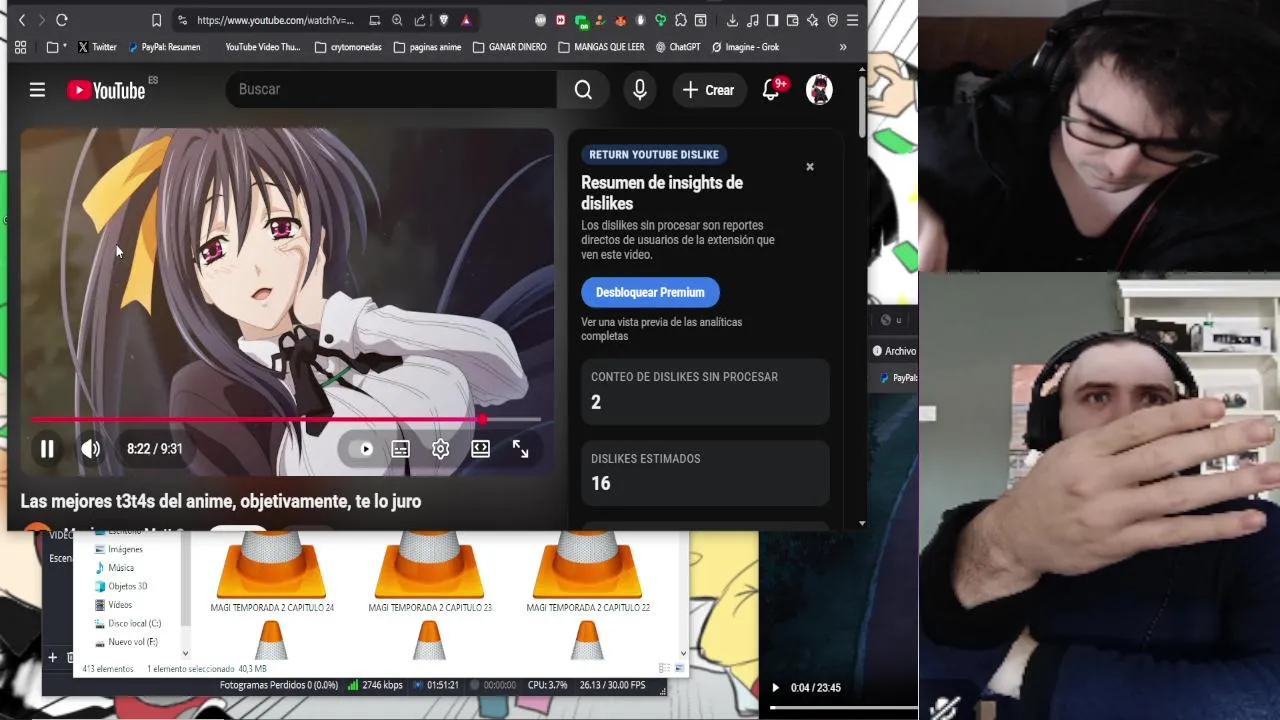1280x720 pixels.
Task: Click the YouTube page vertical scrollbar
Action: click(x=862, y=105)
